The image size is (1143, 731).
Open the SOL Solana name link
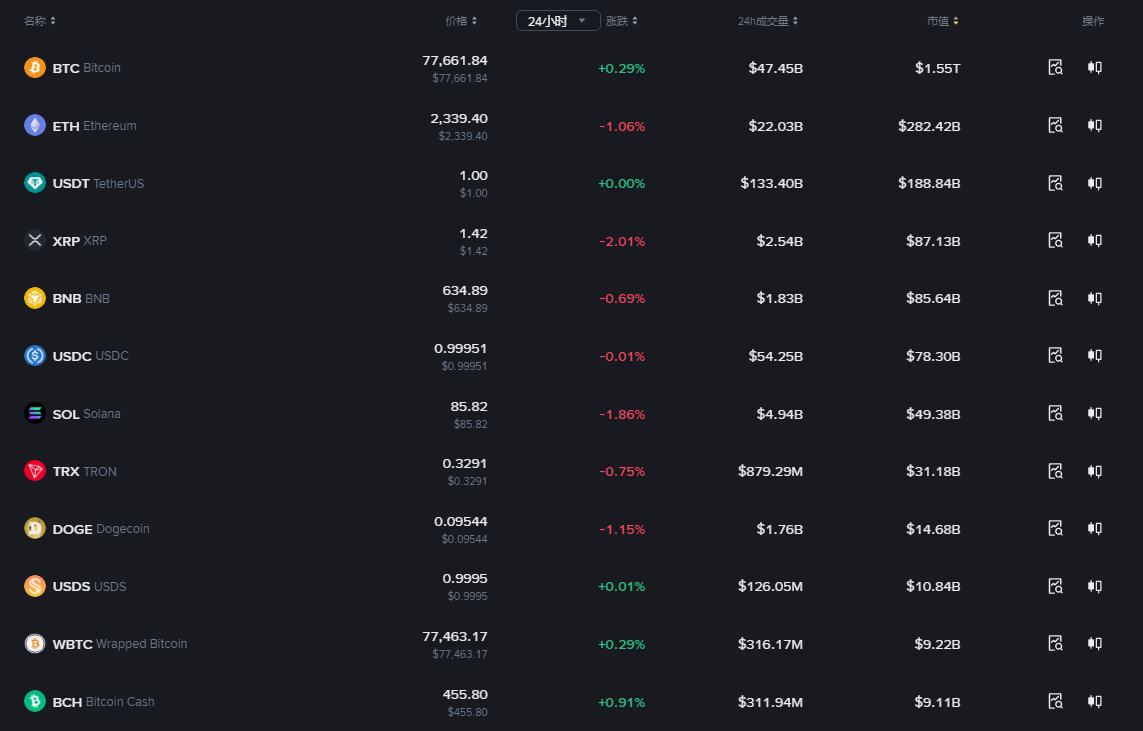(87, 414)
